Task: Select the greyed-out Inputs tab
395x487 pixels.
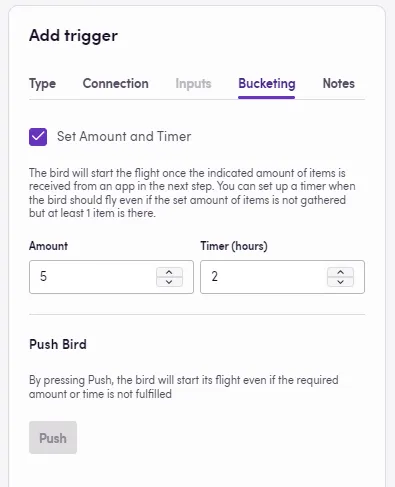Action: pyautogui.click(x=193, y=84)
